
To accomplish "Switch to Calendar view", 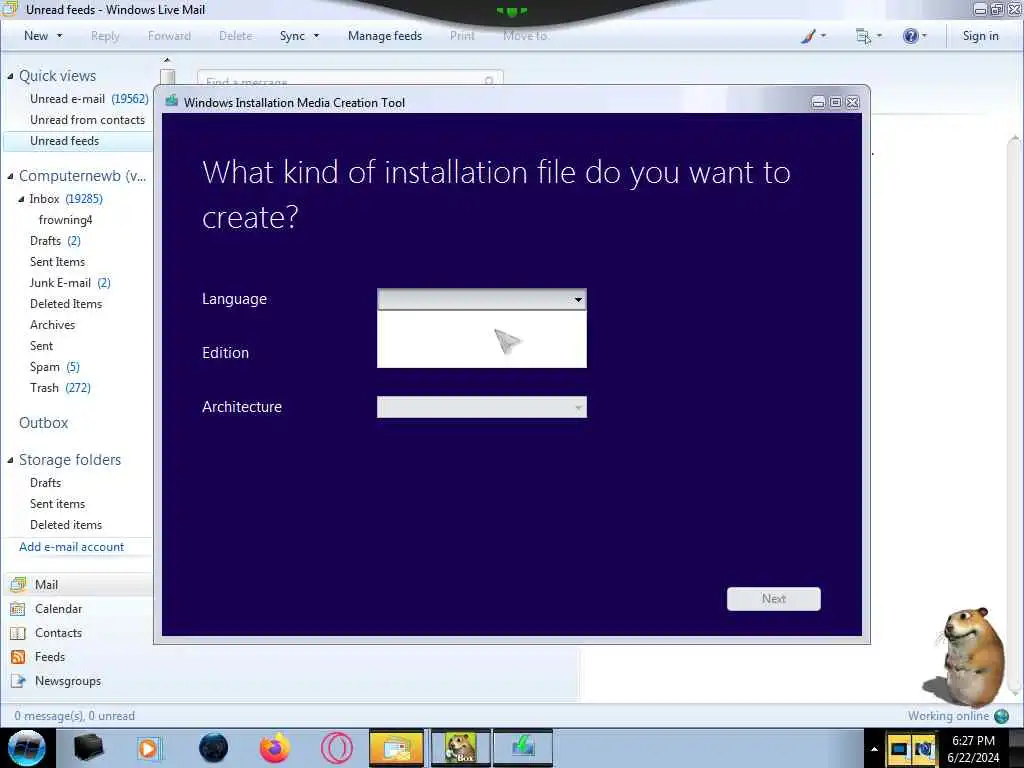I will (58, 609).
